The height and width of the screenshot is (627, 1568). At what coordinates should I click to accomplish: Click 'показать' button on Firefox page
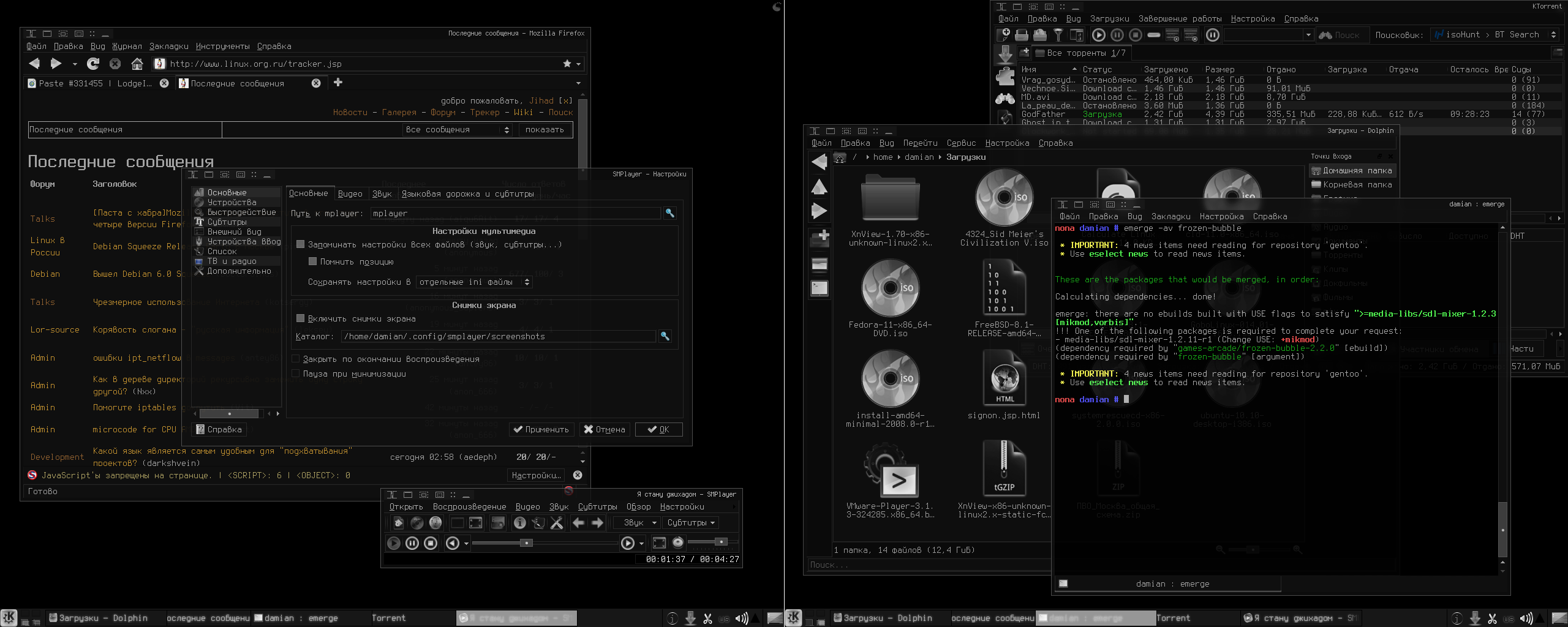tap(545, 130)
